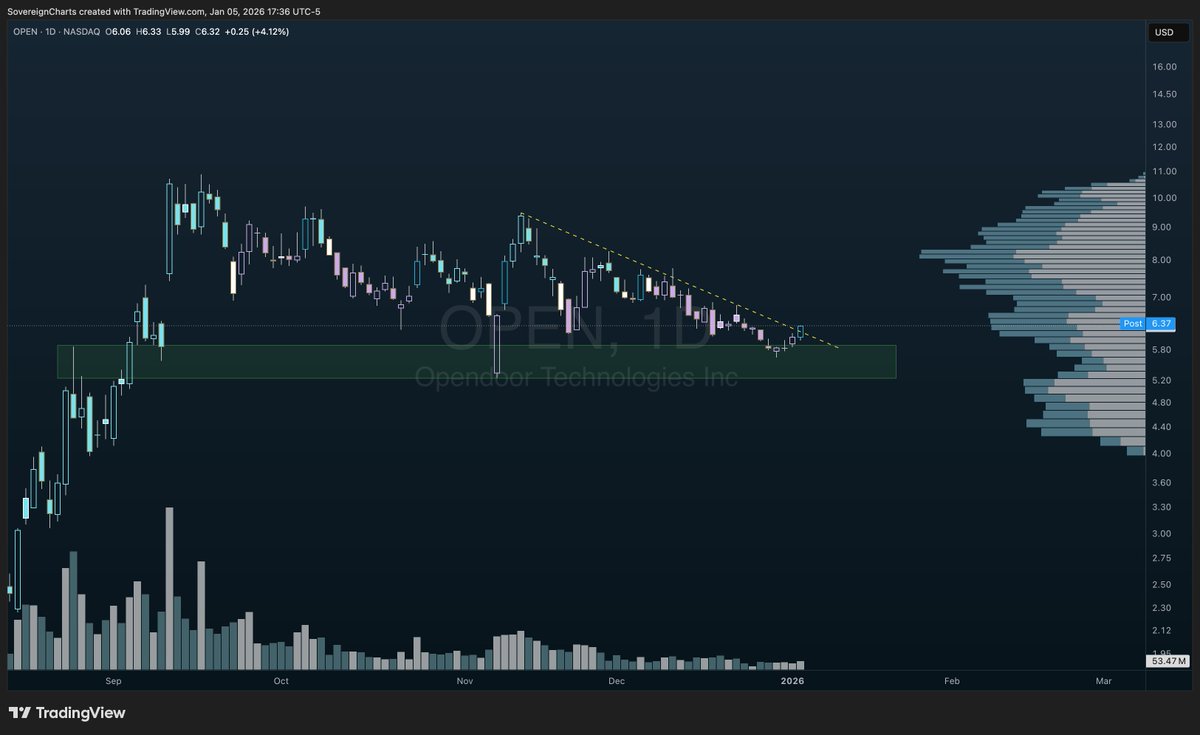This screenshot has height=735, width=1200.
Task: Click the 4.00 price scale label
Action: pyautogui.click(x=1163, y=454)
